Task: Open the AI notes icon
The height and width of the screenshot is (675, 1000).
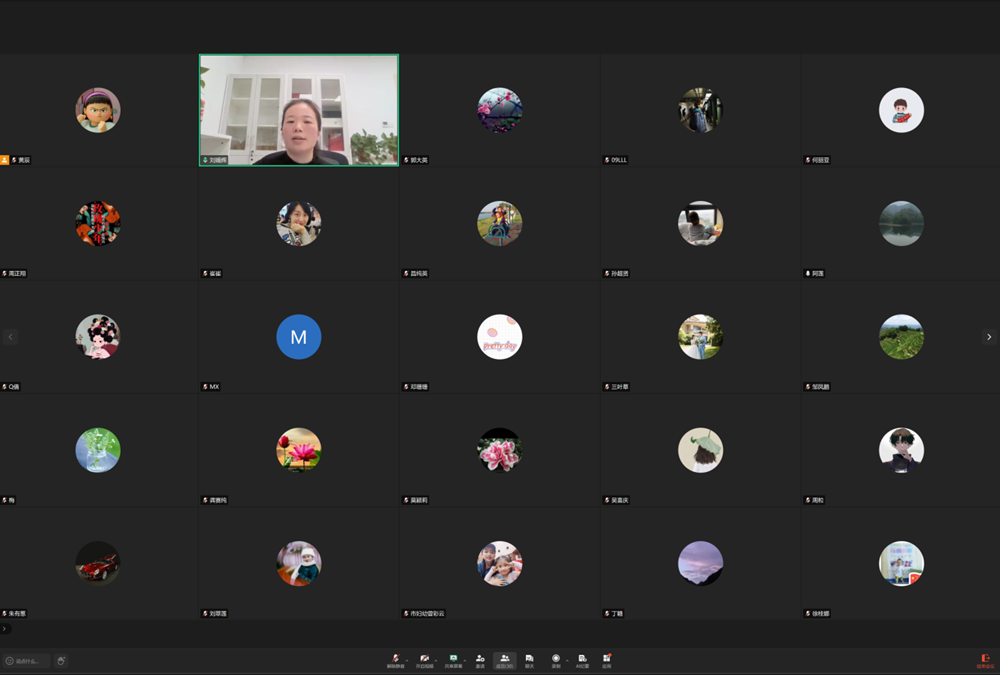Action: (x=582, y=659)
